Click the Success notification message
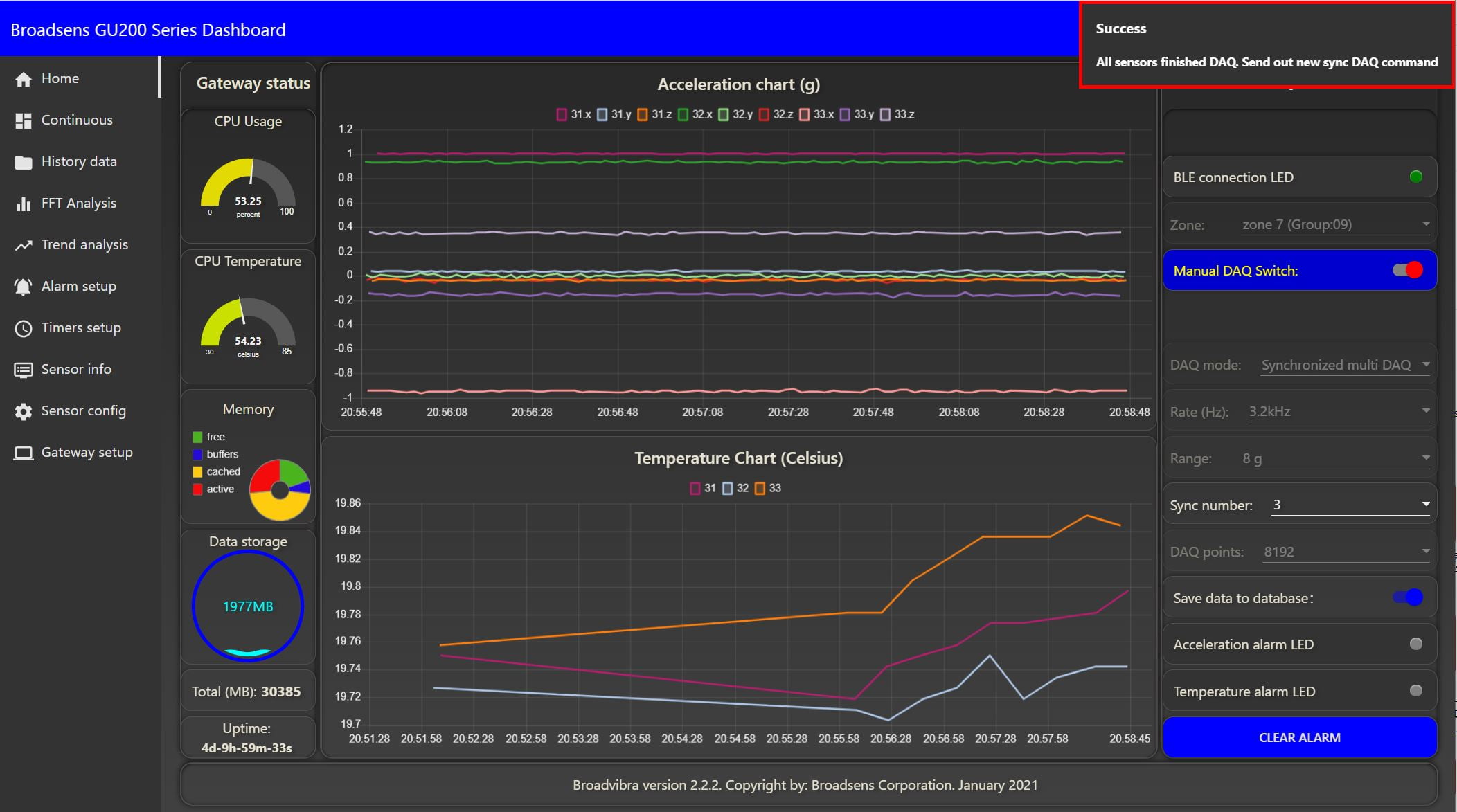This screenshot has height=812, width=1457. [1266, 46]
